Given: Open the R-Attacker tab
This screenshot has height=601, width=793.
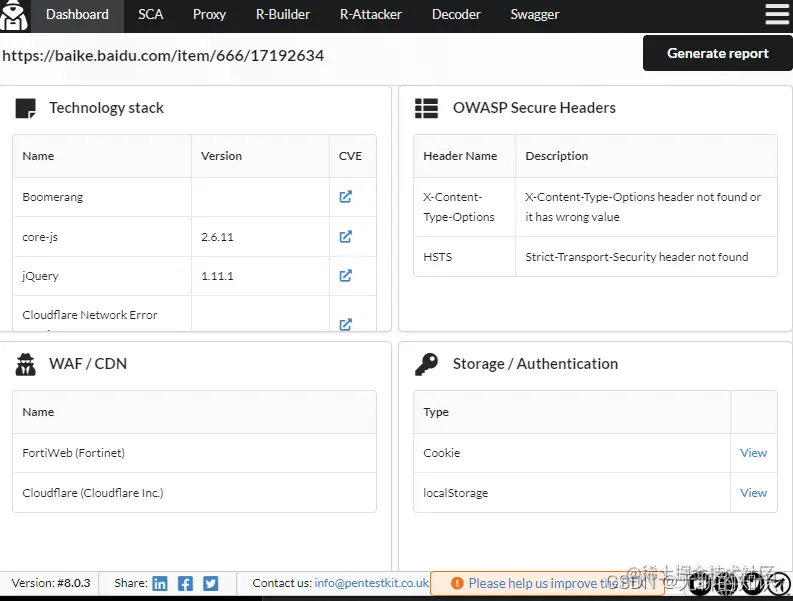Looking at the screenshot, I should 371,15.
